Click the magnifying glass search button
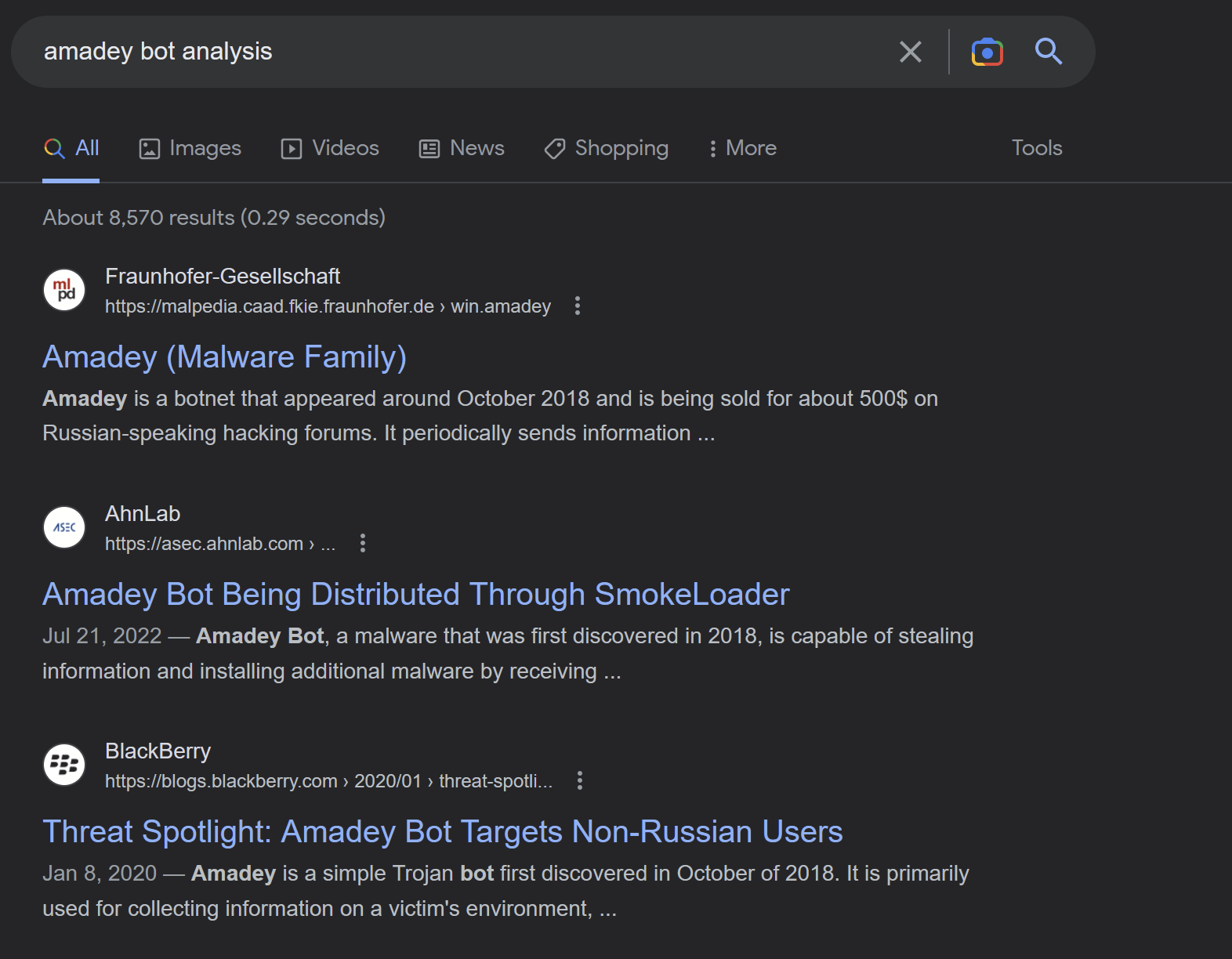This screenshot has width=1232, height=959. (x=1048, y=52)
